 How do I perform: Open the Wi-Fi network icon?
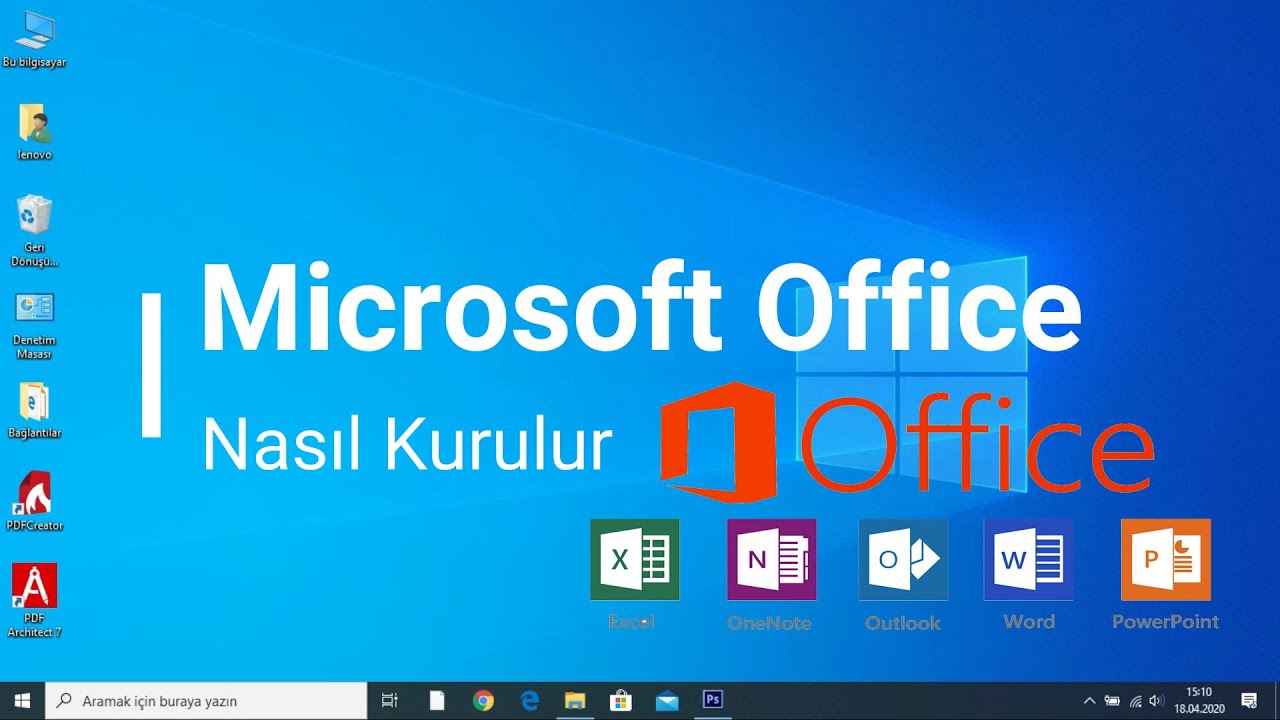[x=1135, y=701]
